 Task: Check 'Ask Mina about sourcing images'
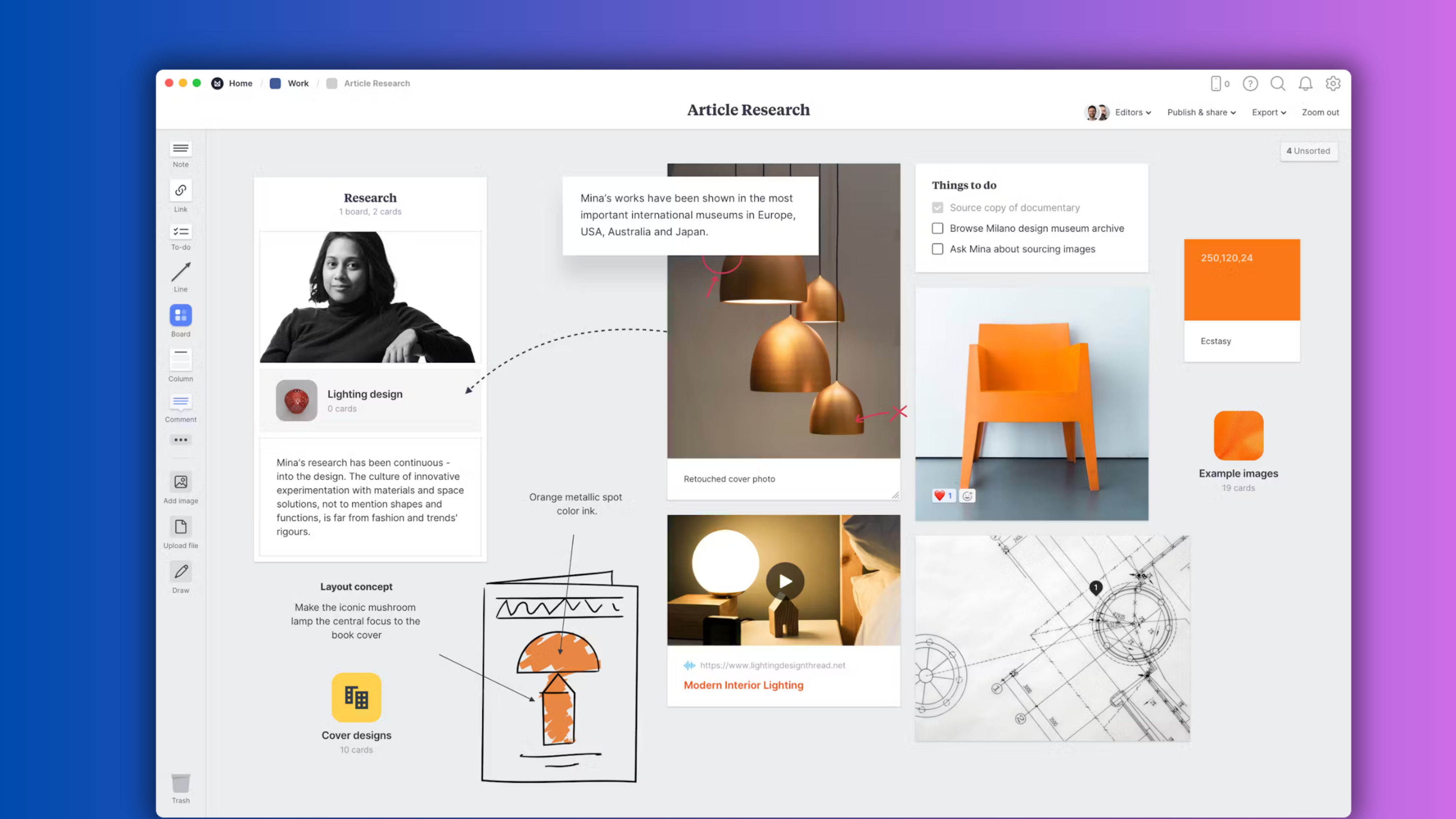pyautogui.click(x=937, y=249)
